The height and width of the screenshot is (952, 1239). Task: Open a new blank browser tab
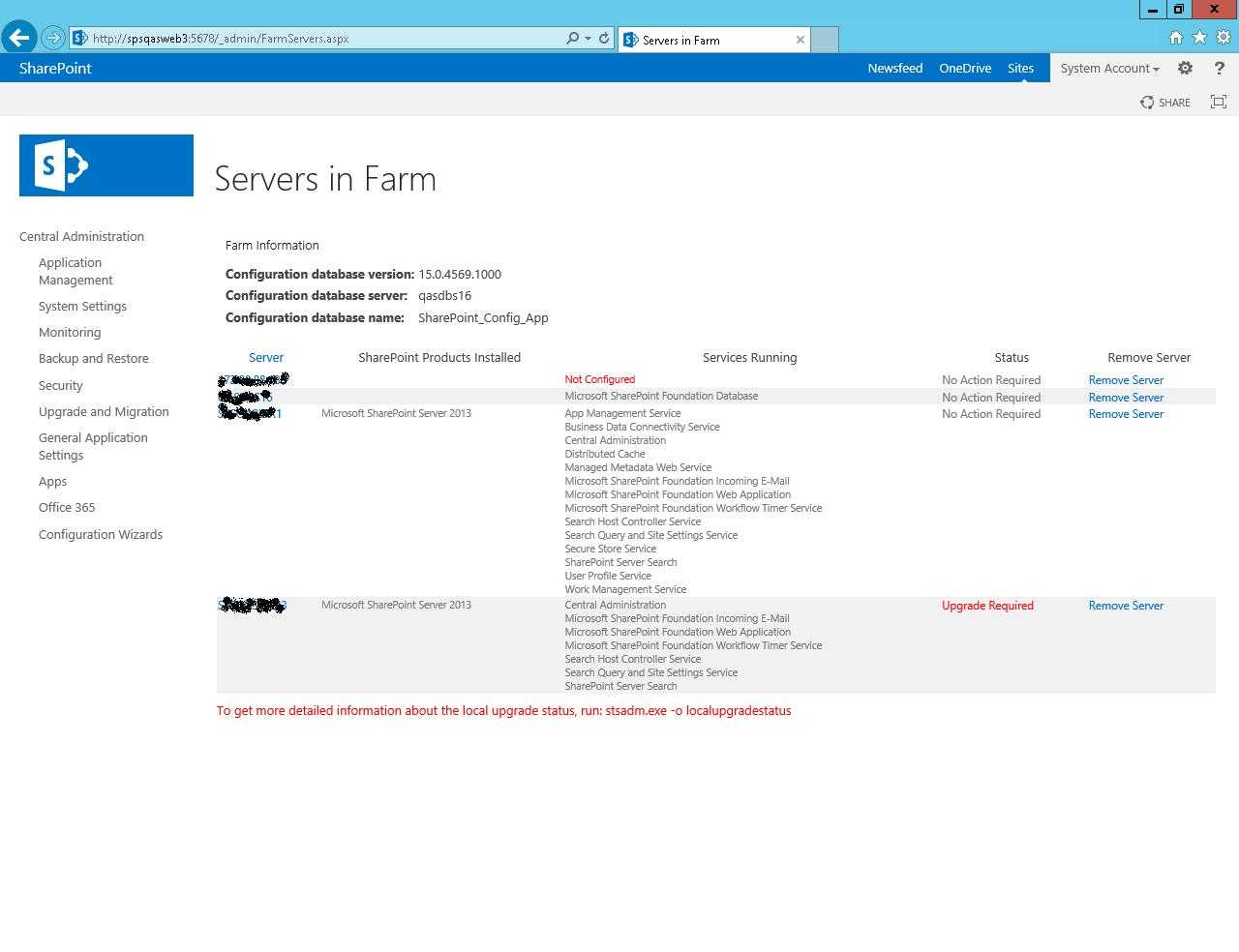[x=825, y=40]
